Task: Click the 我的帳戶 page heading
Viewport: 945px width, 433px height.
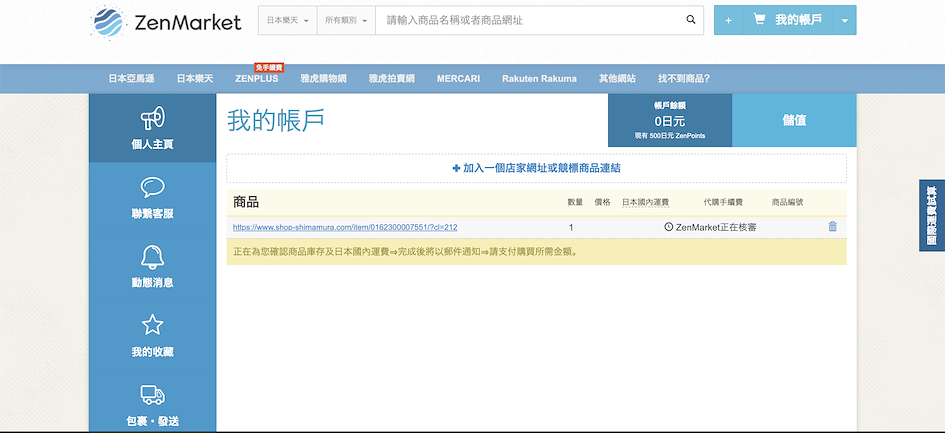Action: (x=276, y=121)
